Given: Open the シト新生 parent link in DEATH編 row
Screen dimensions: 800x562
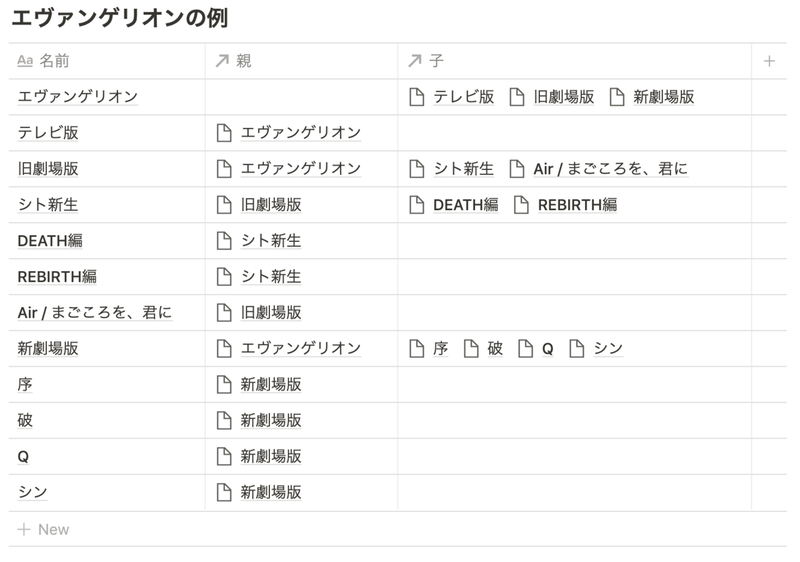Looking at the screenshot, I should (x=270, y=241).
